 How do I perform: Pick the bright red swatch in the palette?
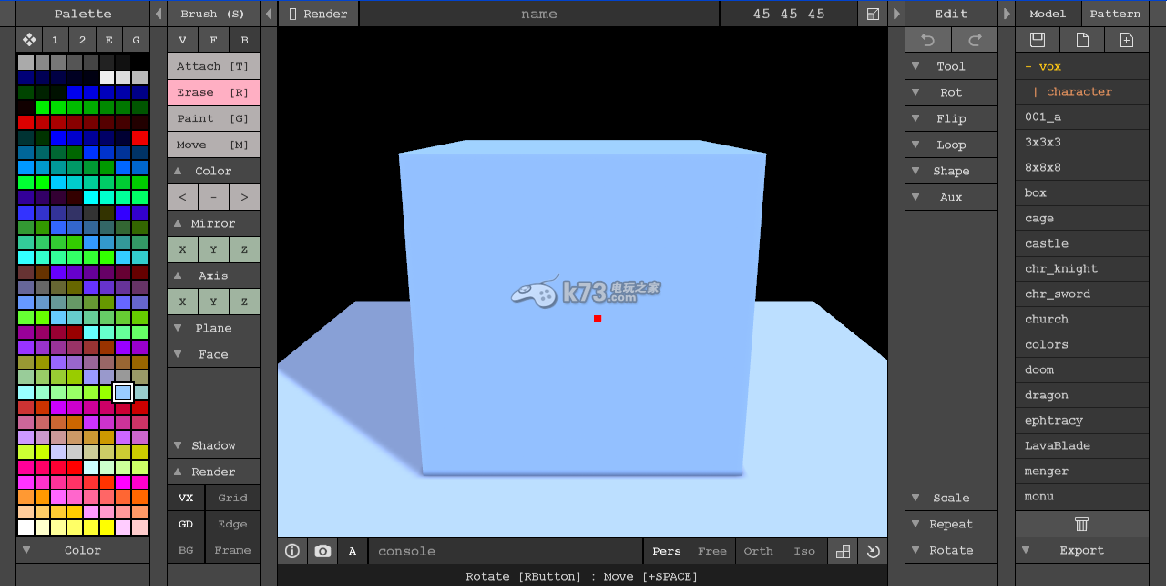click(140, 137)
